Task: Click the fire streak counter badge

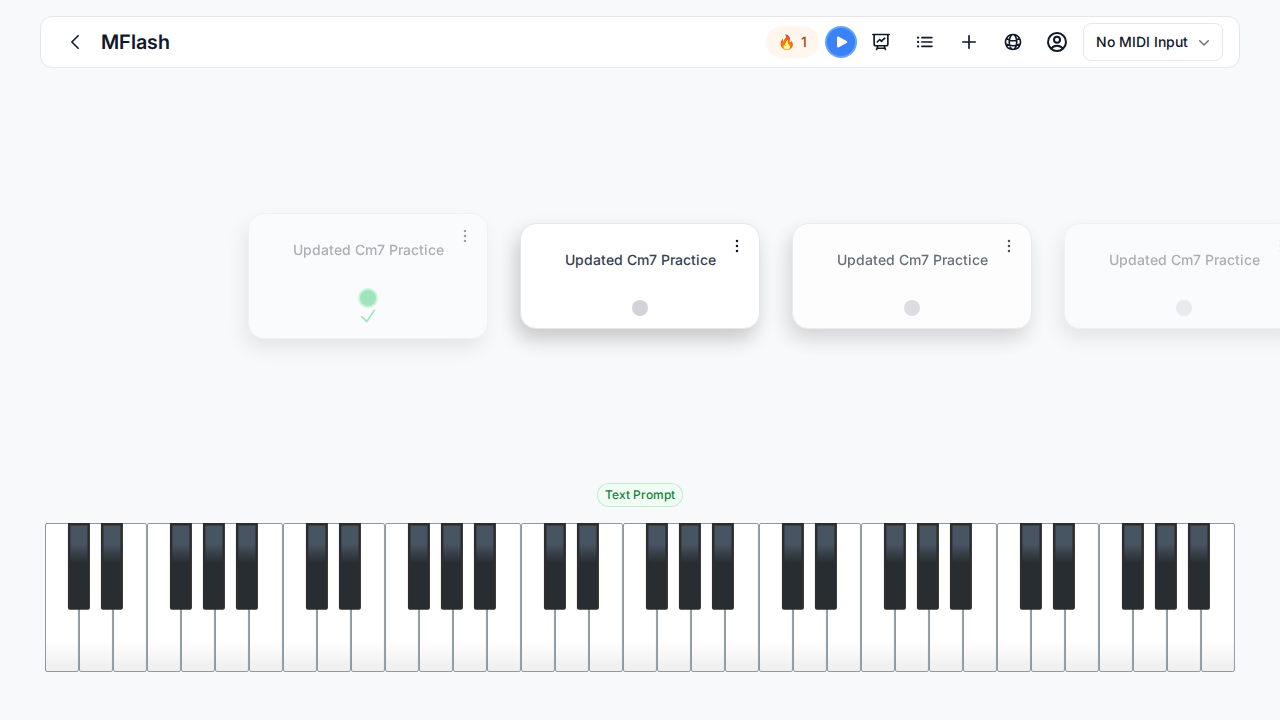Action: point(793,42)
